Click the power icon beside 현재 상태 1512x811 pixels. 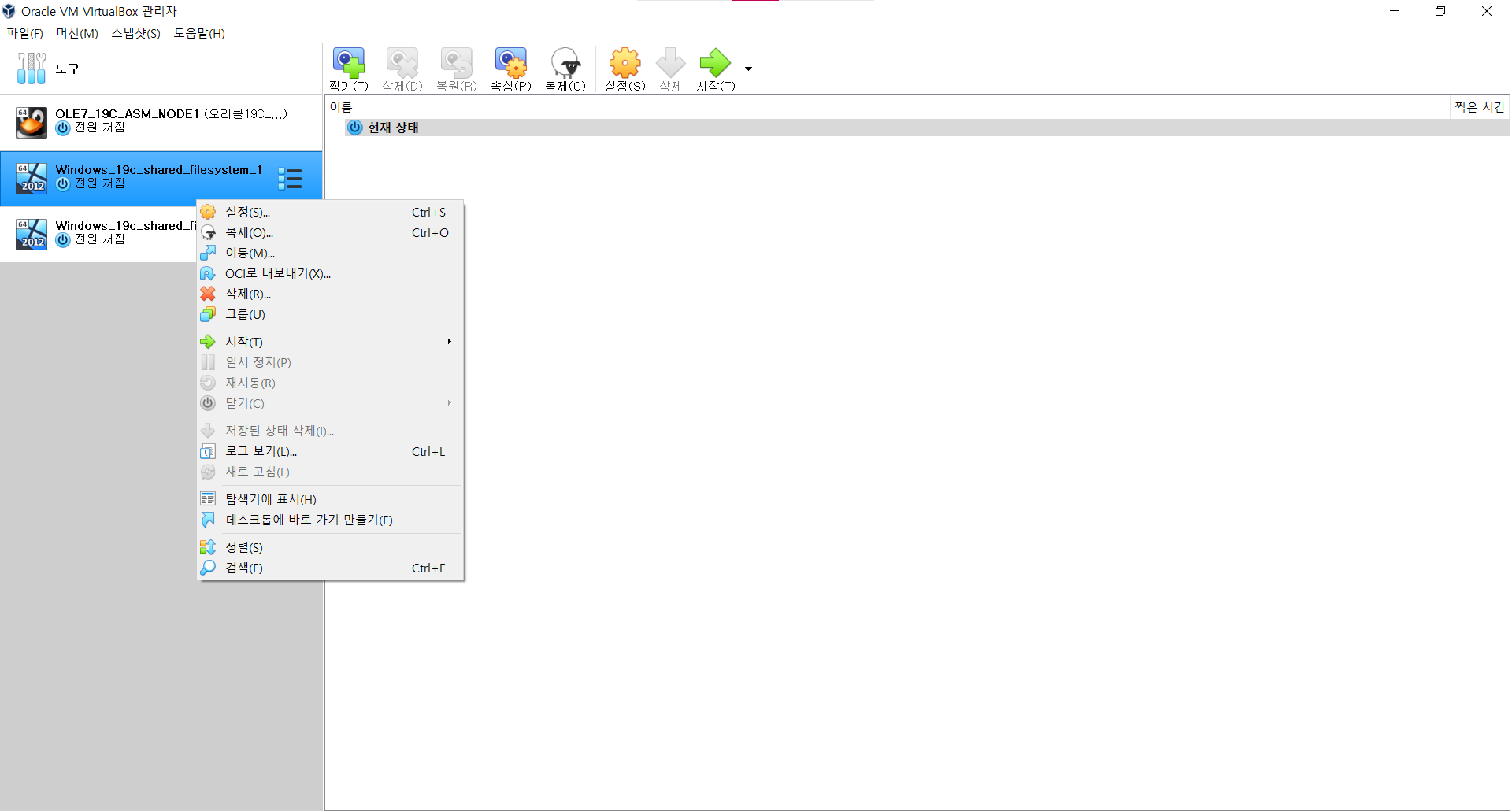[355, 128]
